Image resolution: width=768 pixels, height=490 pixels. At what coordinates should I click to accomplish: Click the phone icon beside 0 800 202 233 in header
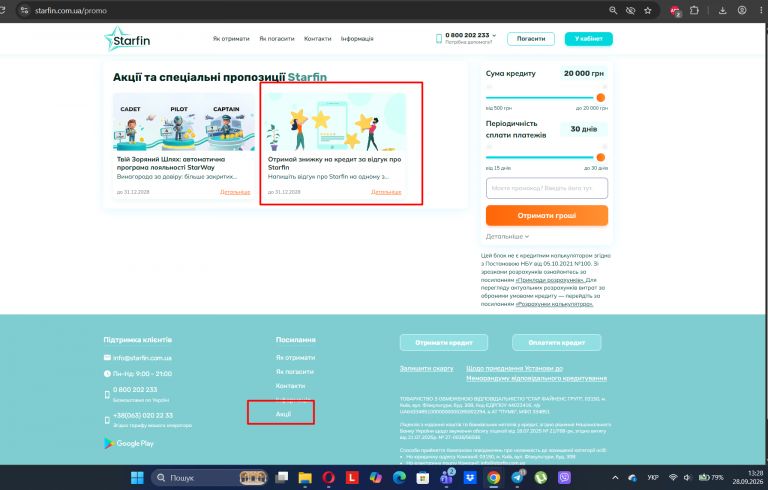pyautogui.click(x=439, y=39)
